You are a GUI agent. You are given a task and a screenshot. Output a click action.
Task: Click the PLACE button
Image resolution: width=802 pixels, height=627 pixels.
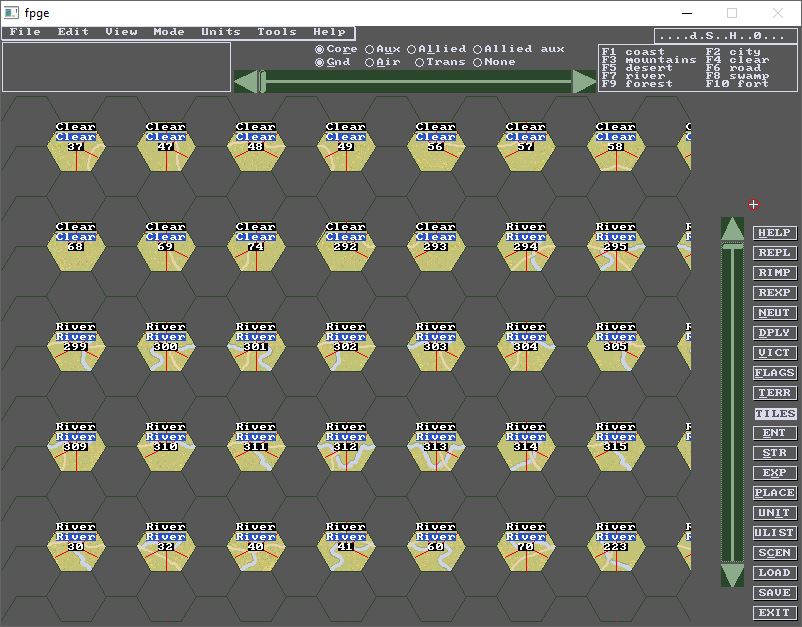click(774, 493)
